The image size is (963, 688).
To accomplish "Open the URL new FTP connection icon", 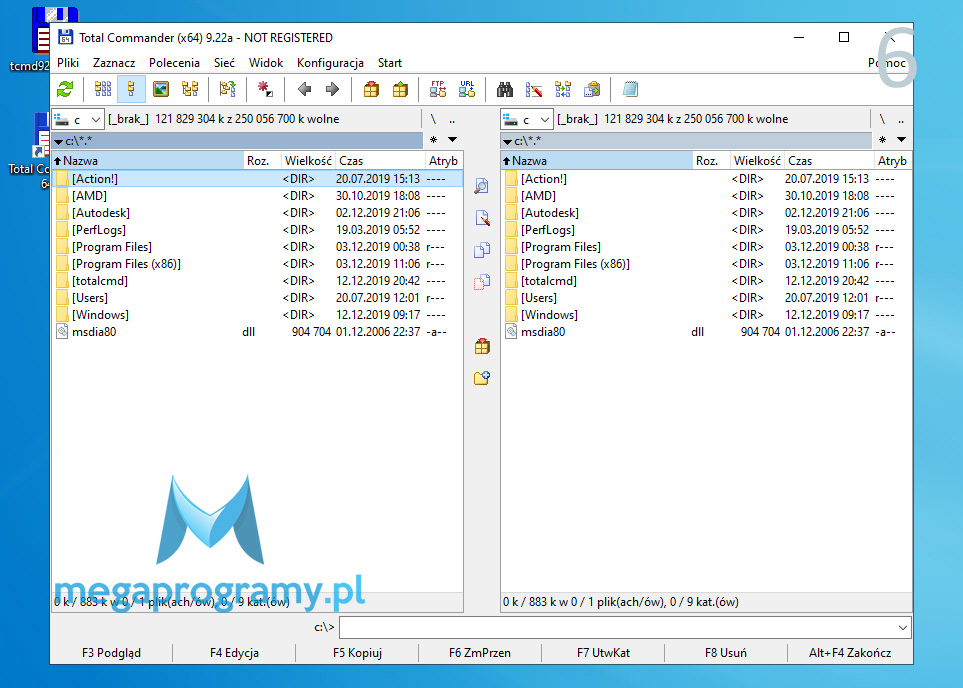I will (x=467, y=90).
